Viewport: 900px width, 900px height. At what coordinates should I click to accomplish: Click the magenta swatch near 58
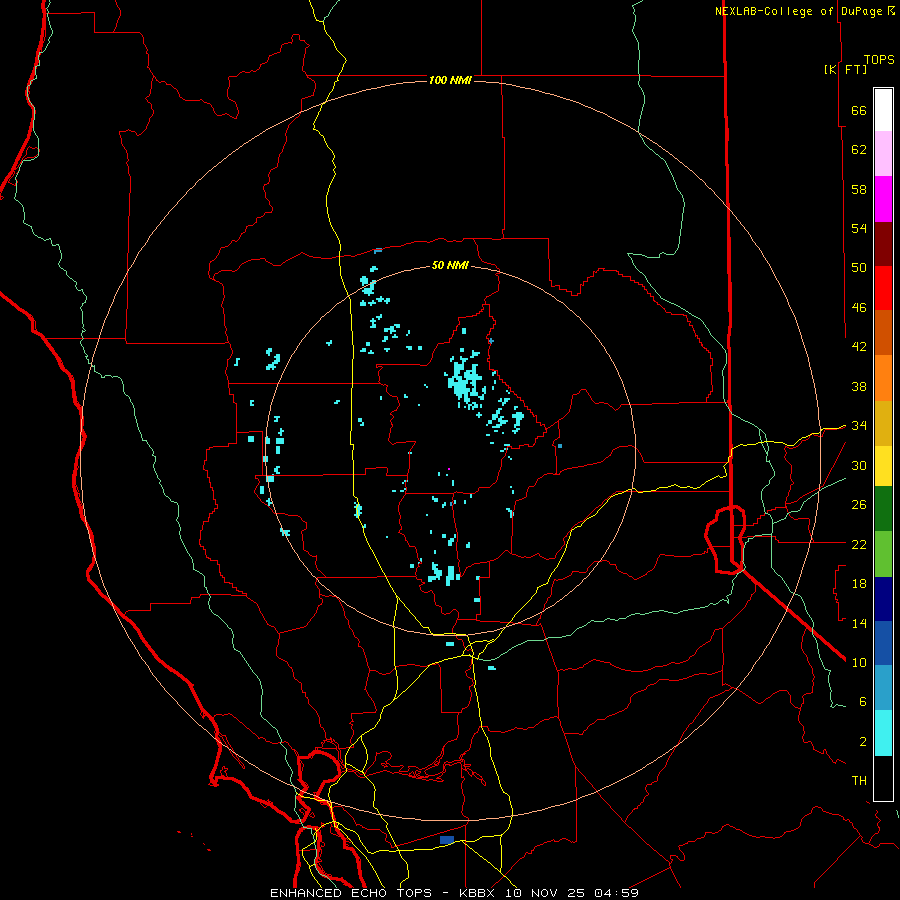tap(883, 199)
